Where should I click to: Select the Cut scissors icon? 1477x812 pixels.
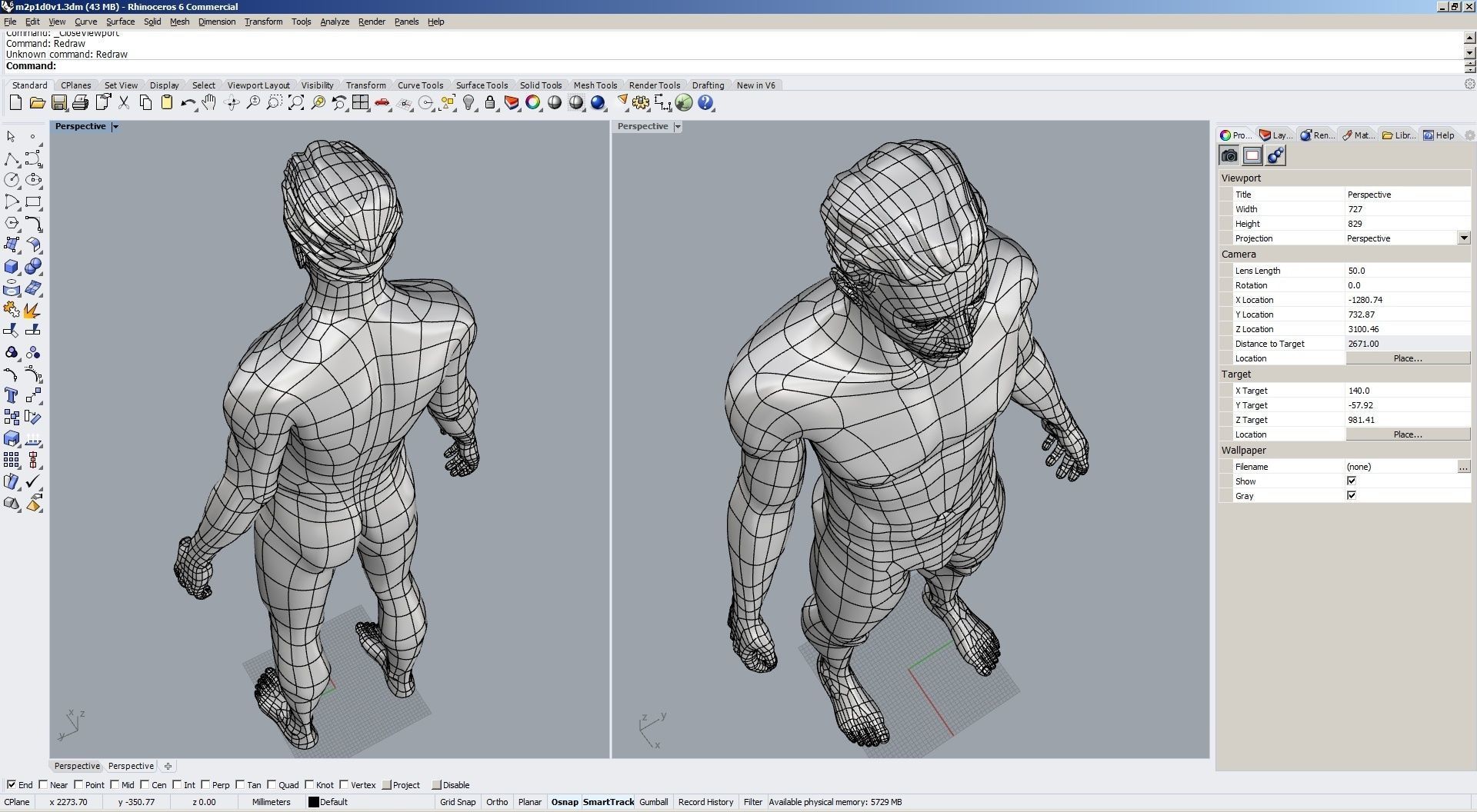pos(123,102)
